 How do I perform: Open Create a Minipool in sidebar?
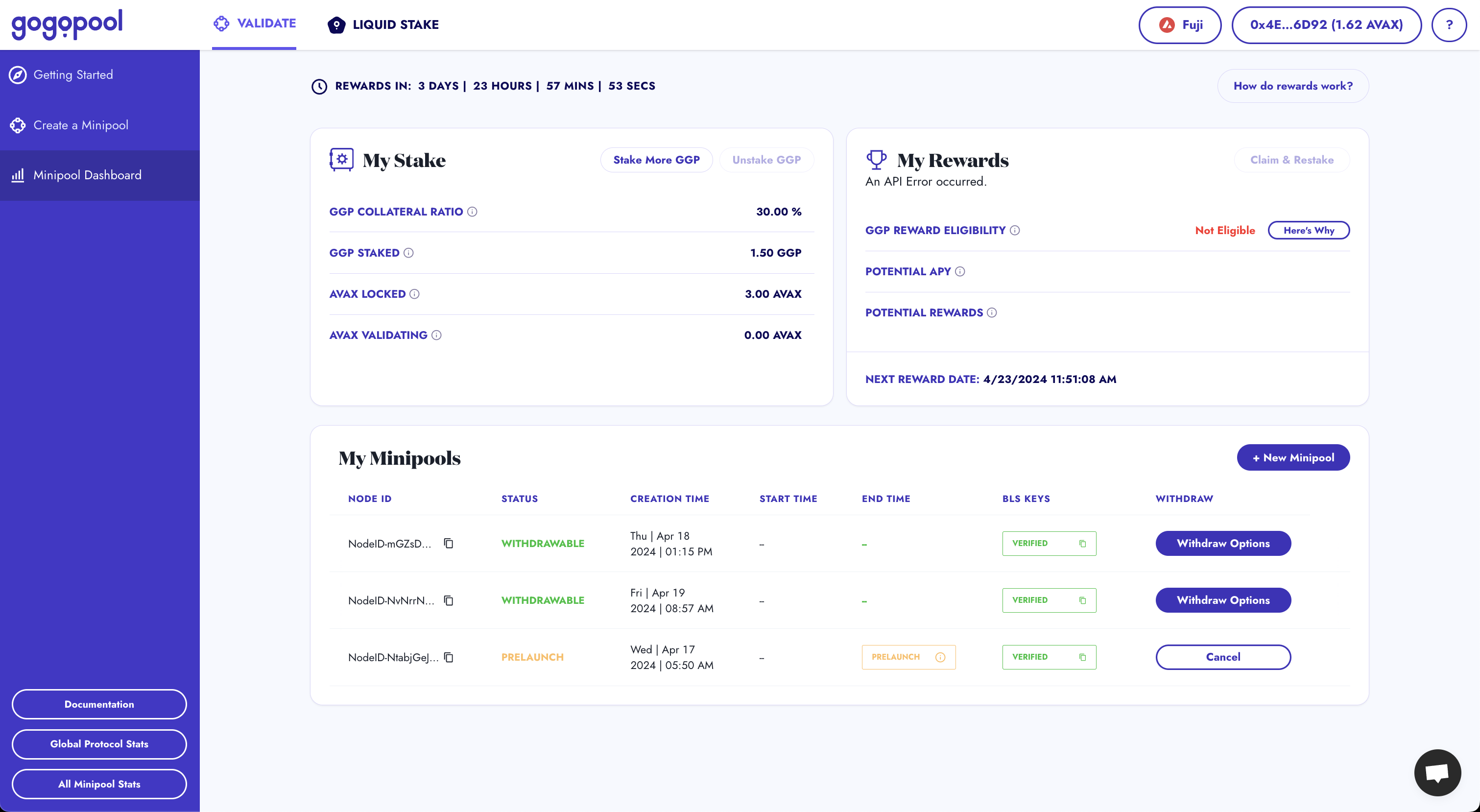pyautogui.click(x=80, y=125)
